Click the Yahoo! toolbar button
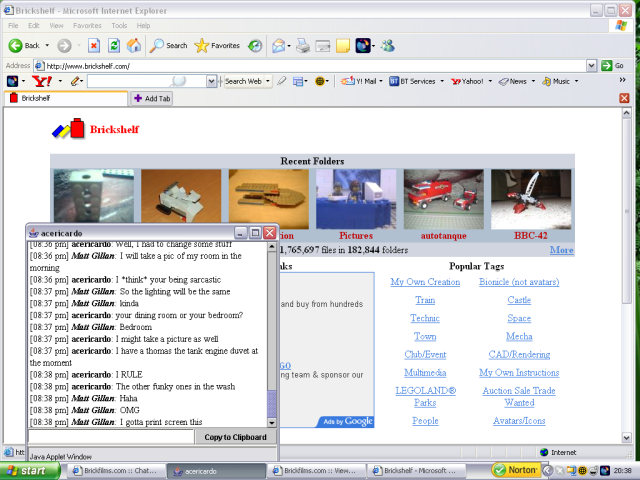 (x=467, y=81)
